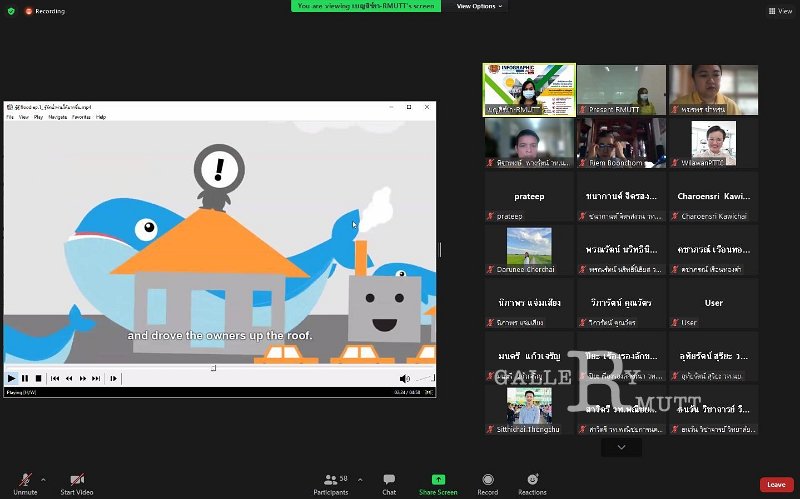Click the Record button
800x499 pixels.
(x=488, y=484)
